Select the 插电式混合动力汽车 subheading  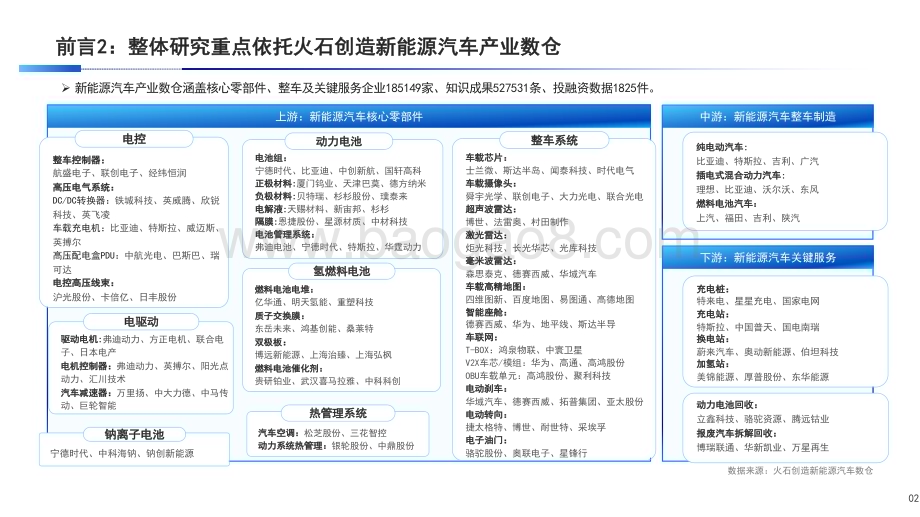coord(740,175)
